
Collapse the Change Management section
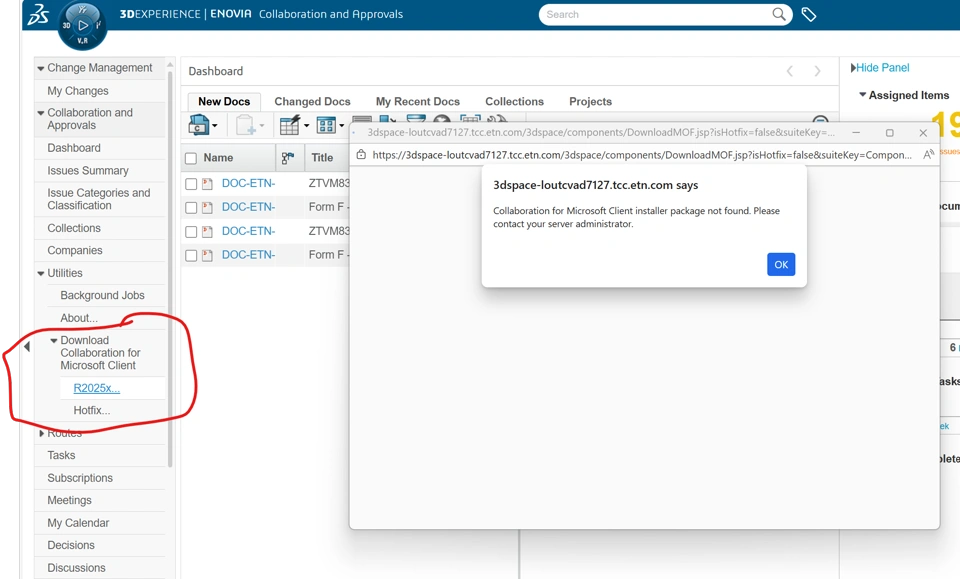(40, 69)
